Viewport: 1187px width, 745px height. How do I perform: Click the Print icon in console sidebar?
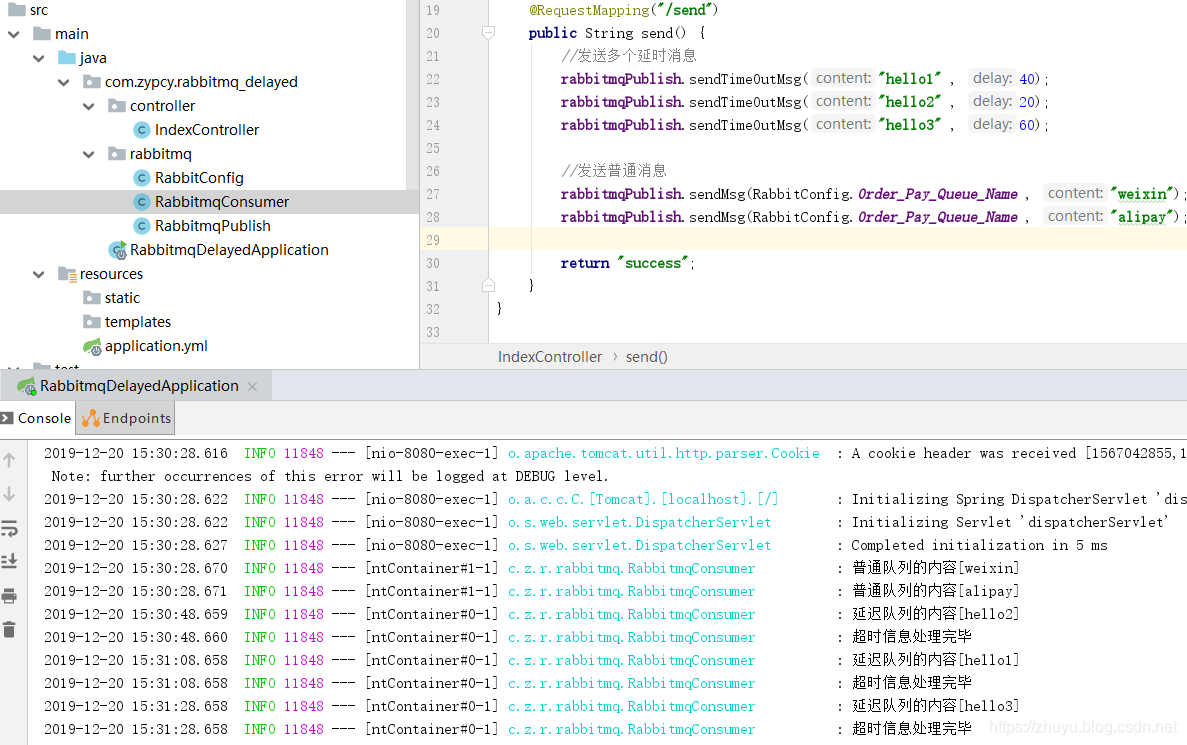click(x=10, y=596)
